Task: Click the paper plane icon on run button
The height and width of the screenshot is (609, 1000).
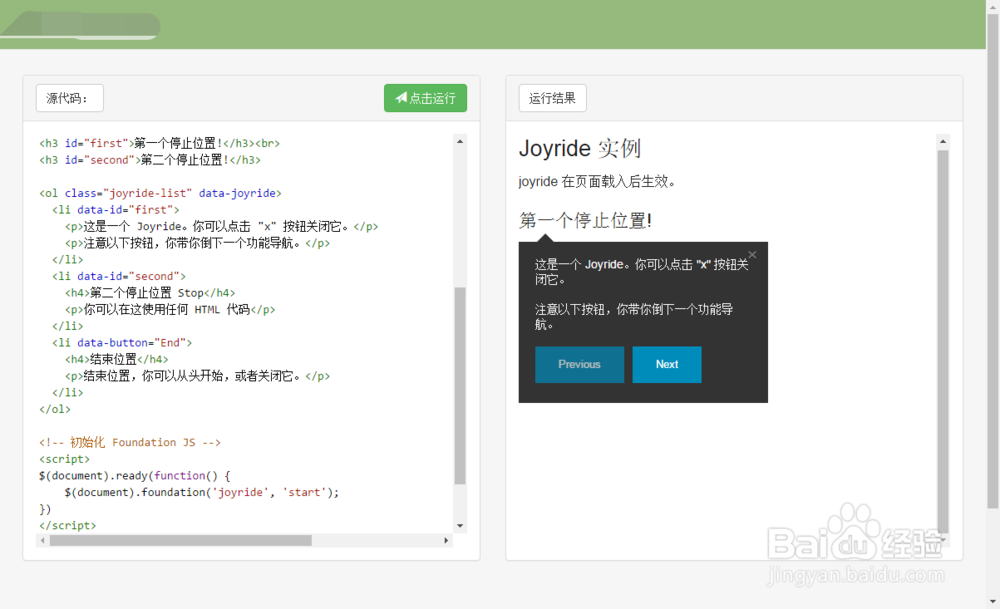Action: pyautogui.click(x=401, y=98)
